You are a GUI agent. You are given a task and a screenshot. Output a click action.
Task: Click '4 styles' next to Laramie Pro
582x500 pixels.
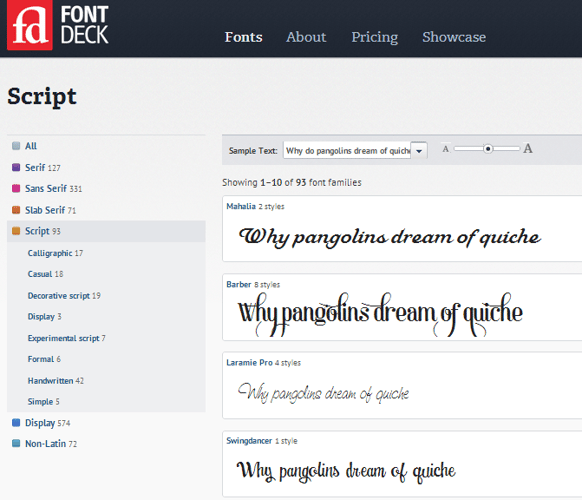(288, 363)
